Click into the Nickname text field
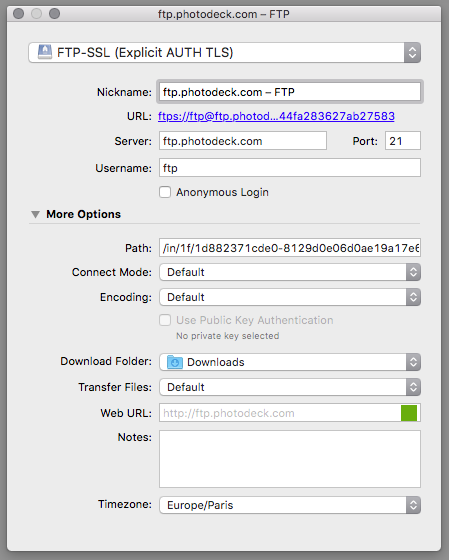The image size is (449, 560). [290, 92]
